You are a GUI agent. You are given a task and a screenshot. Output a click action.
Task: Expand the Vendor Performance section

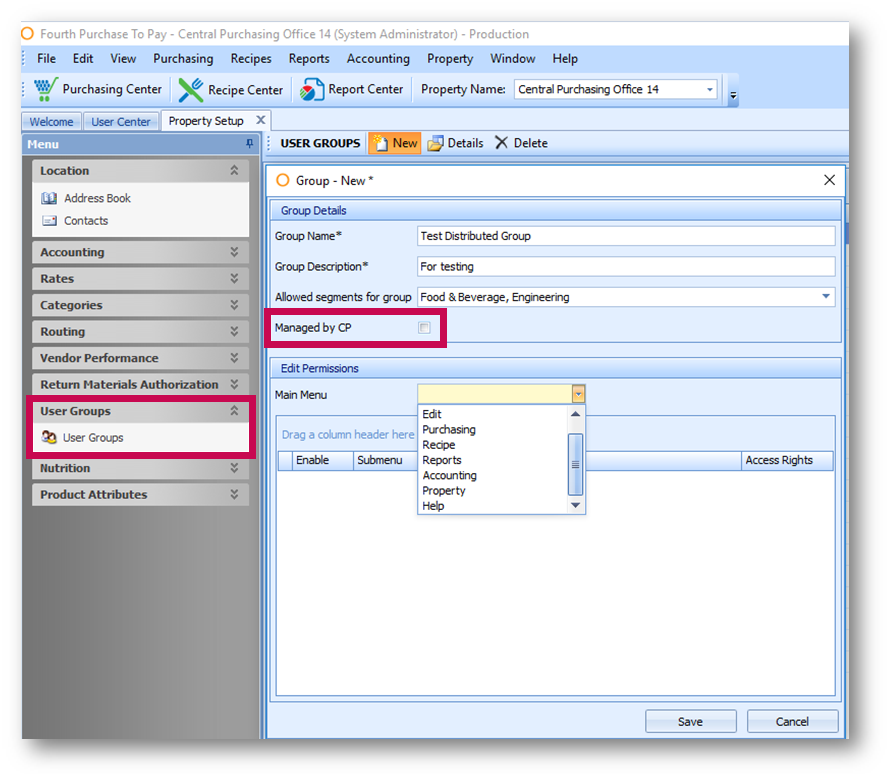click(x=234, y=358)
